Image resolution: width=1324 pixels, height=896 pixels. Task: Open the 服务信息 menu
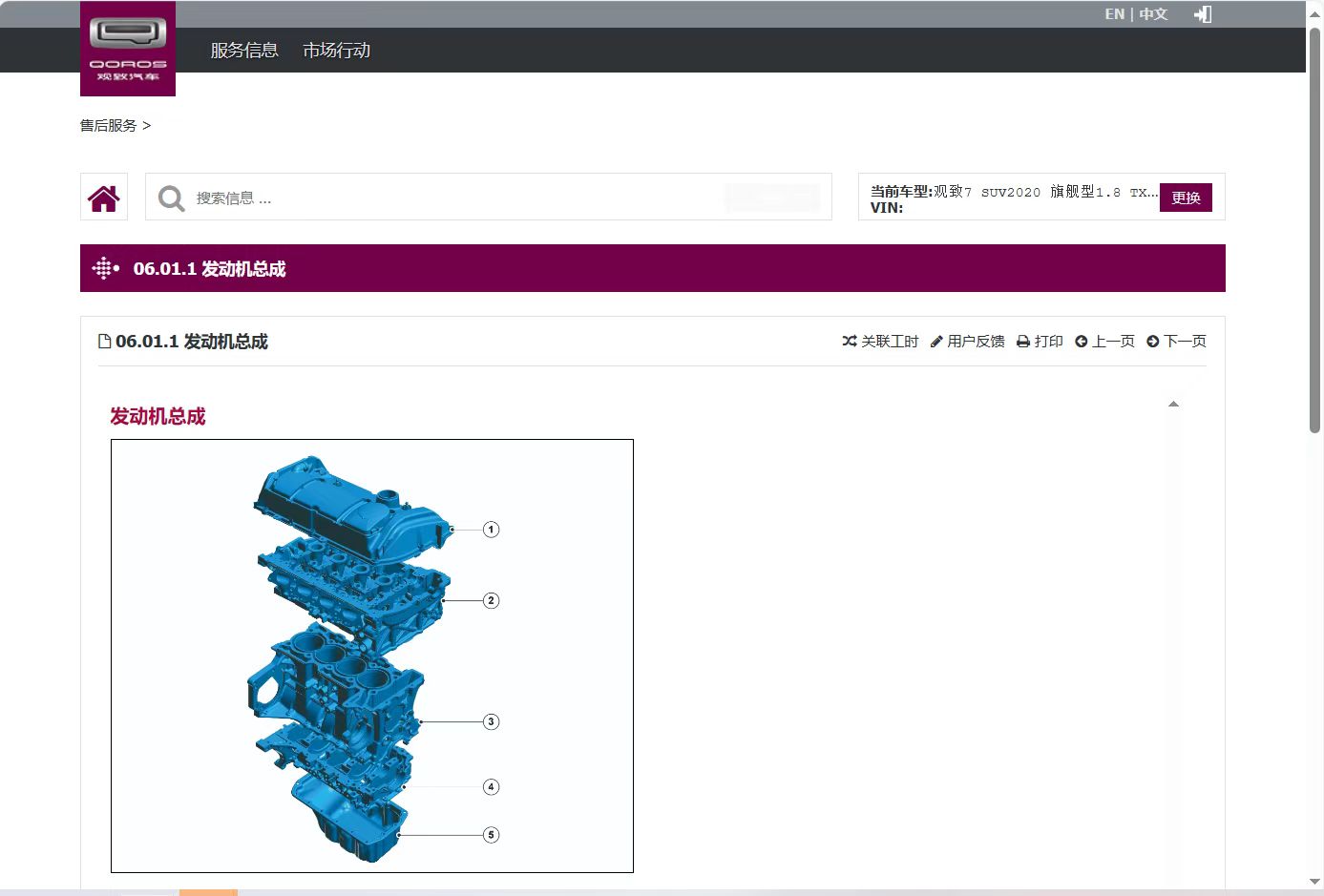(244, 51)
